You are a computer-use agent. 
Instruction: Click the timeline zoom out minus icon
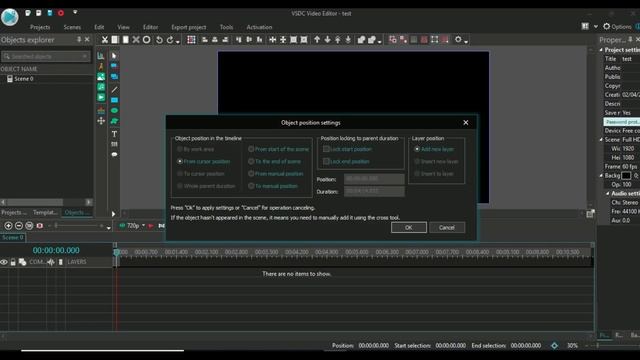[19, 225]
